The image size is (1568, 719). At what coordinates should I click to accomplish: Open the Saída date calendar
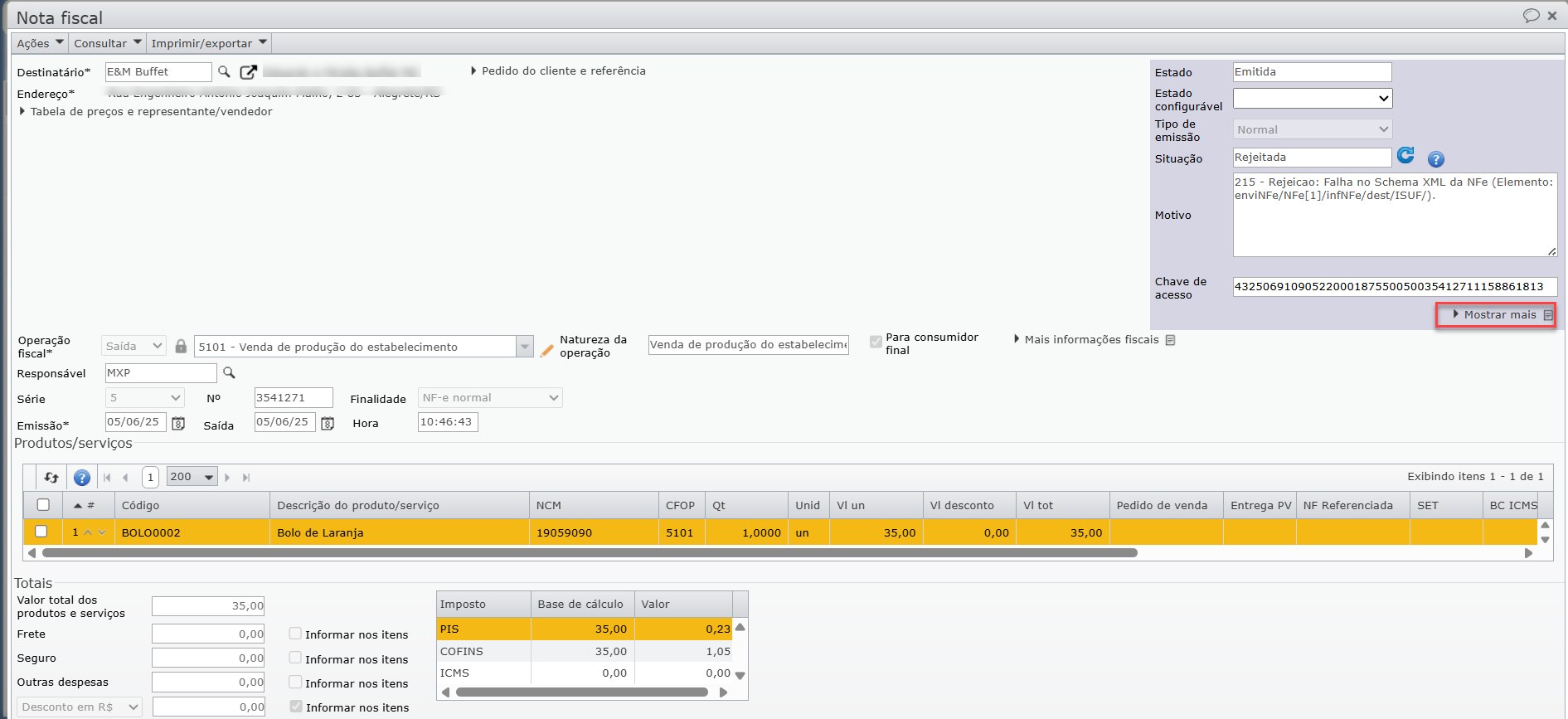[x=328, y=423]
